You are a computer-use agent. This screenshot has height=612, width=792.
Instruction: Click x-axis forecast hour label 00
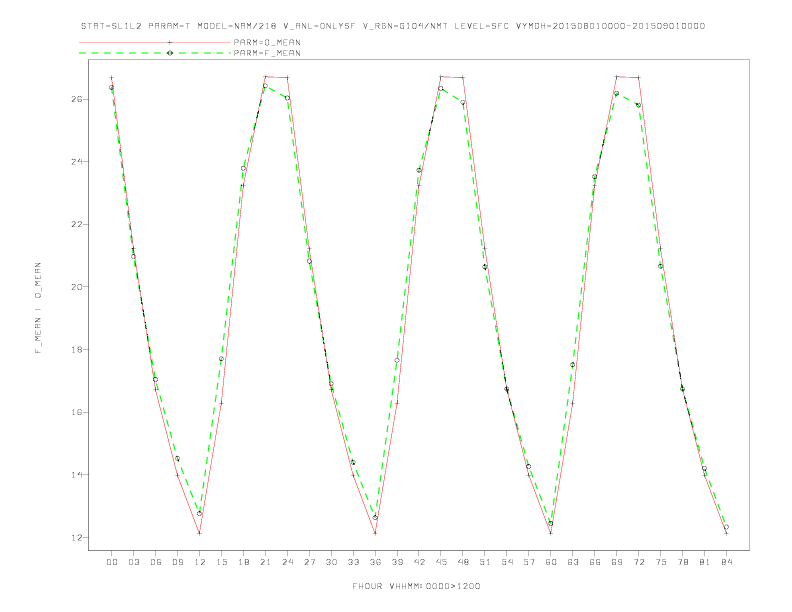point(112,562)
